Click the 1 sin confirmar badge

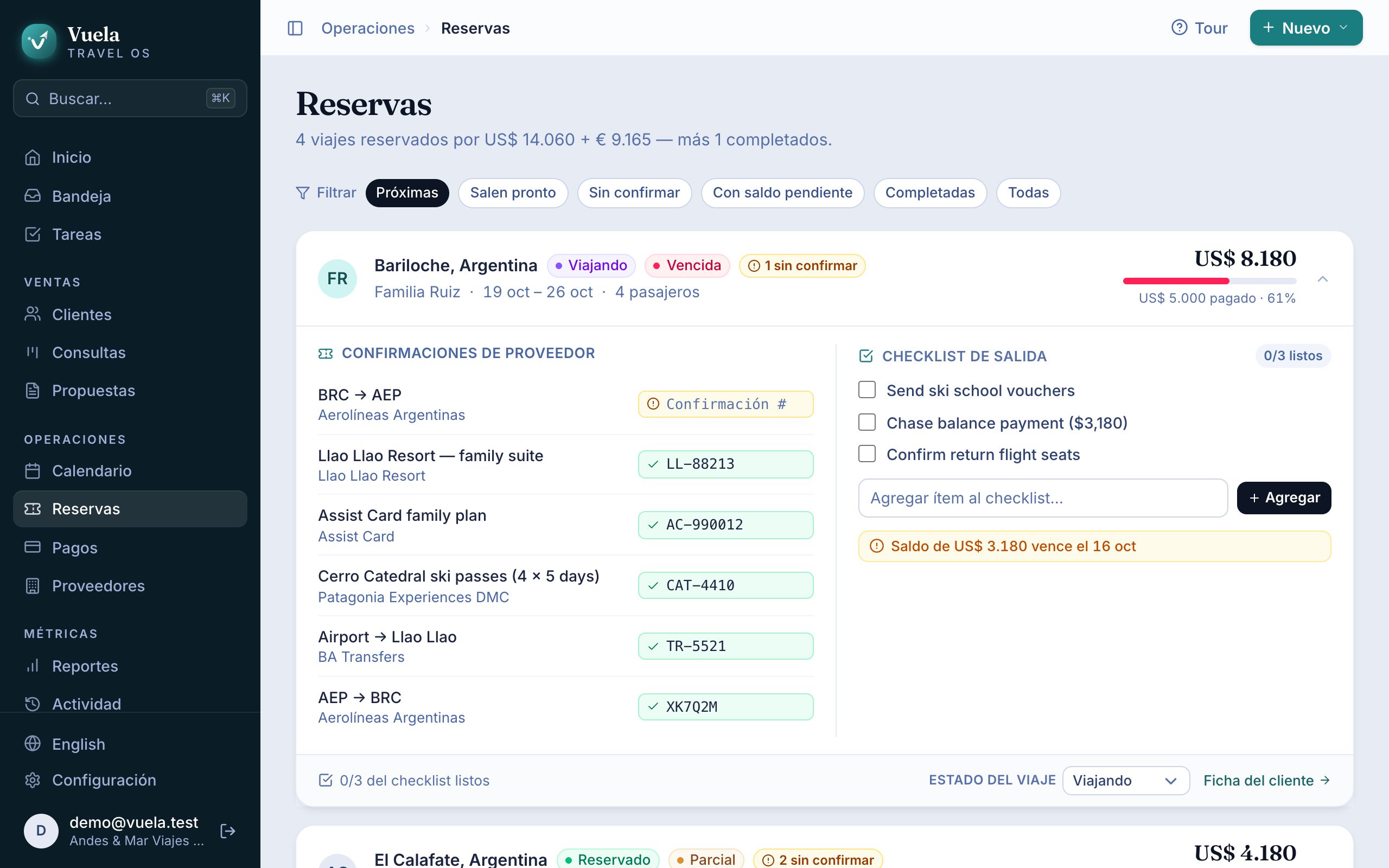[802, 266]
